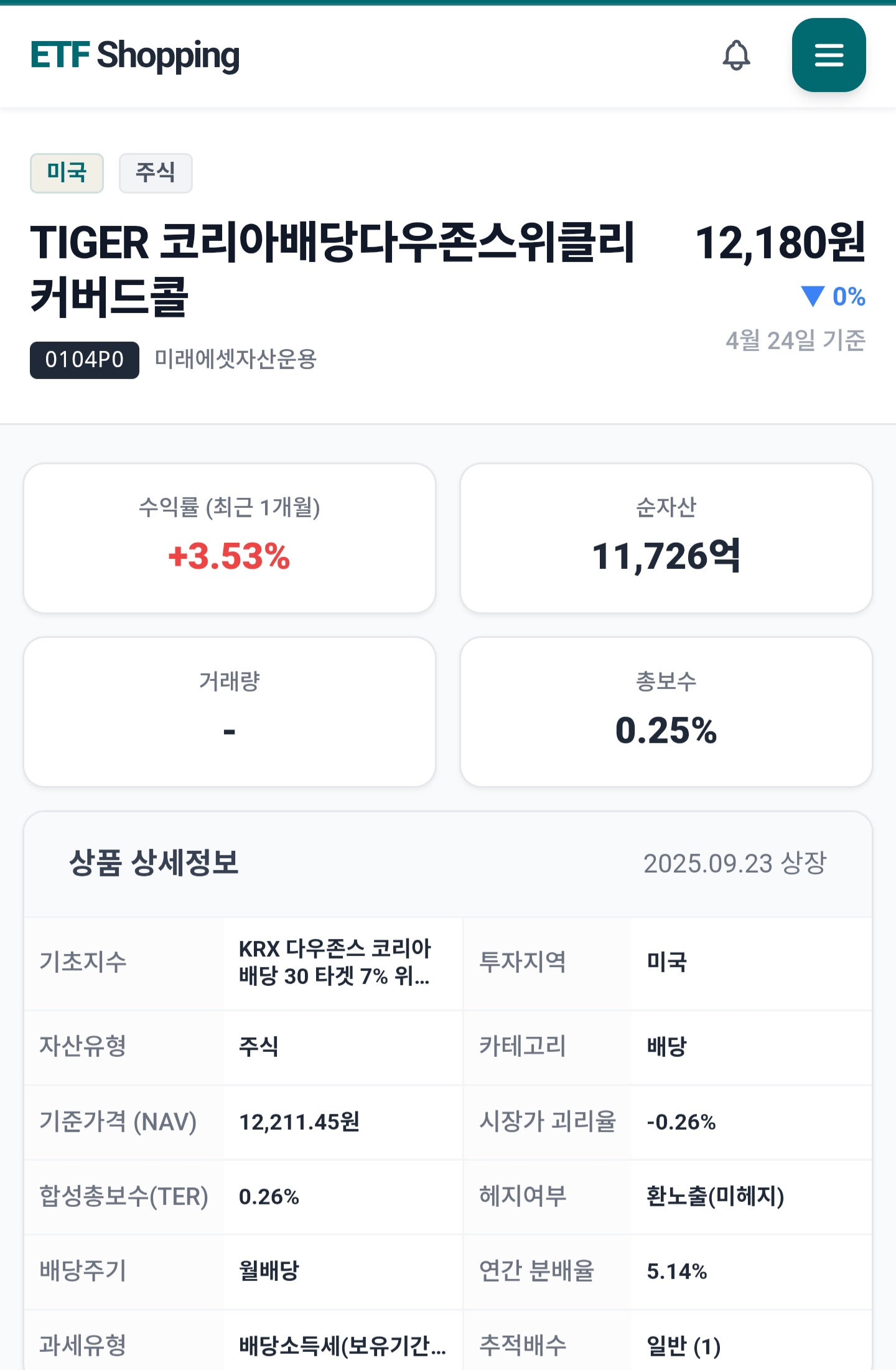Open 미래에셋자산운용 manager link
Image resolution: width=896 pixels, height=1370 pixels.
(236, 359)
